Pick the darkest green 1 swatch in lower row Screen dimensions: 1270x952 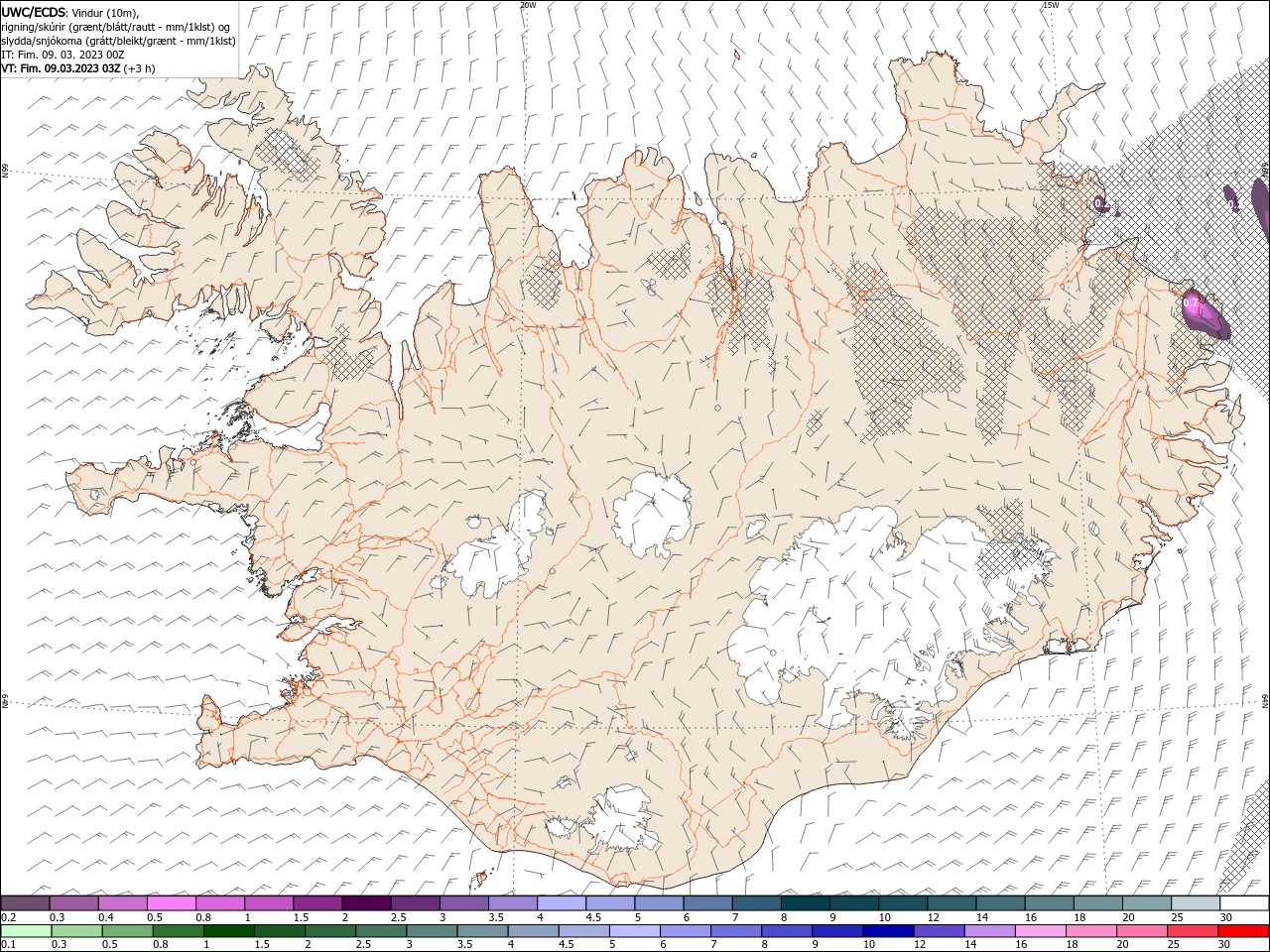click(229, 931)
